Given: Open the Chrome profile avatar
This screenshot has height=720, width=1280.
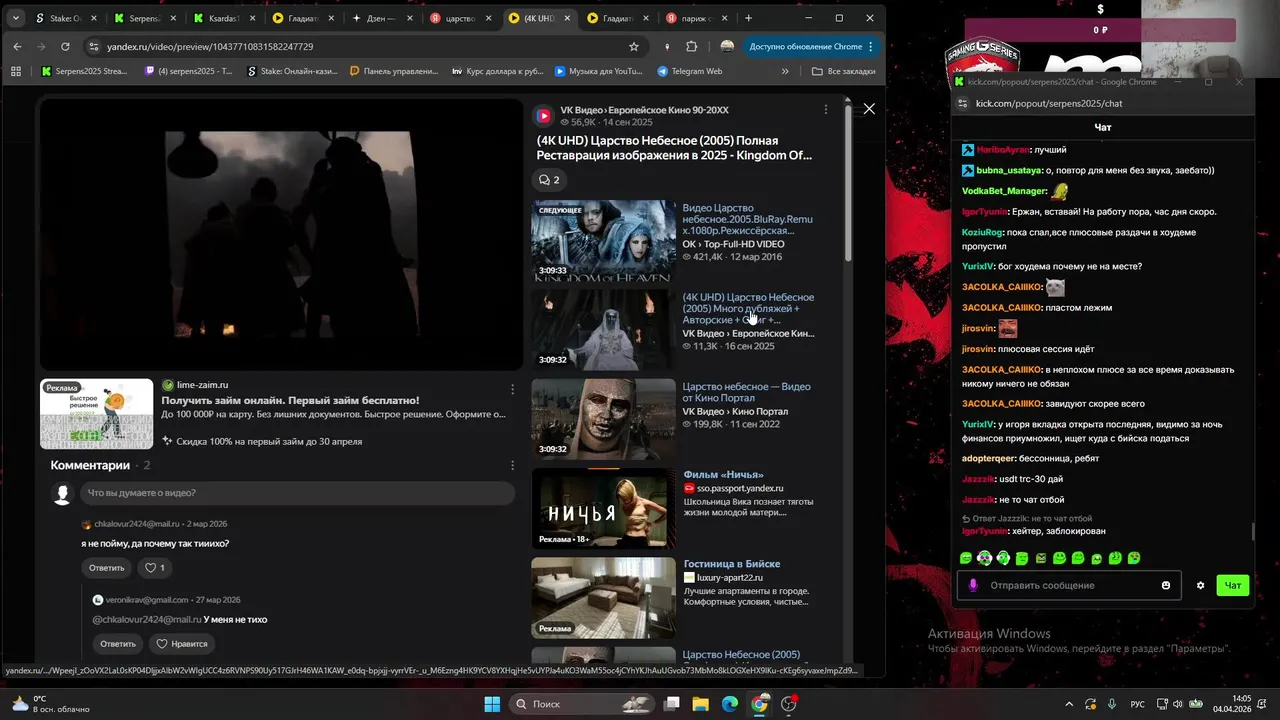Looking at the screenshot, I should 727,46.
